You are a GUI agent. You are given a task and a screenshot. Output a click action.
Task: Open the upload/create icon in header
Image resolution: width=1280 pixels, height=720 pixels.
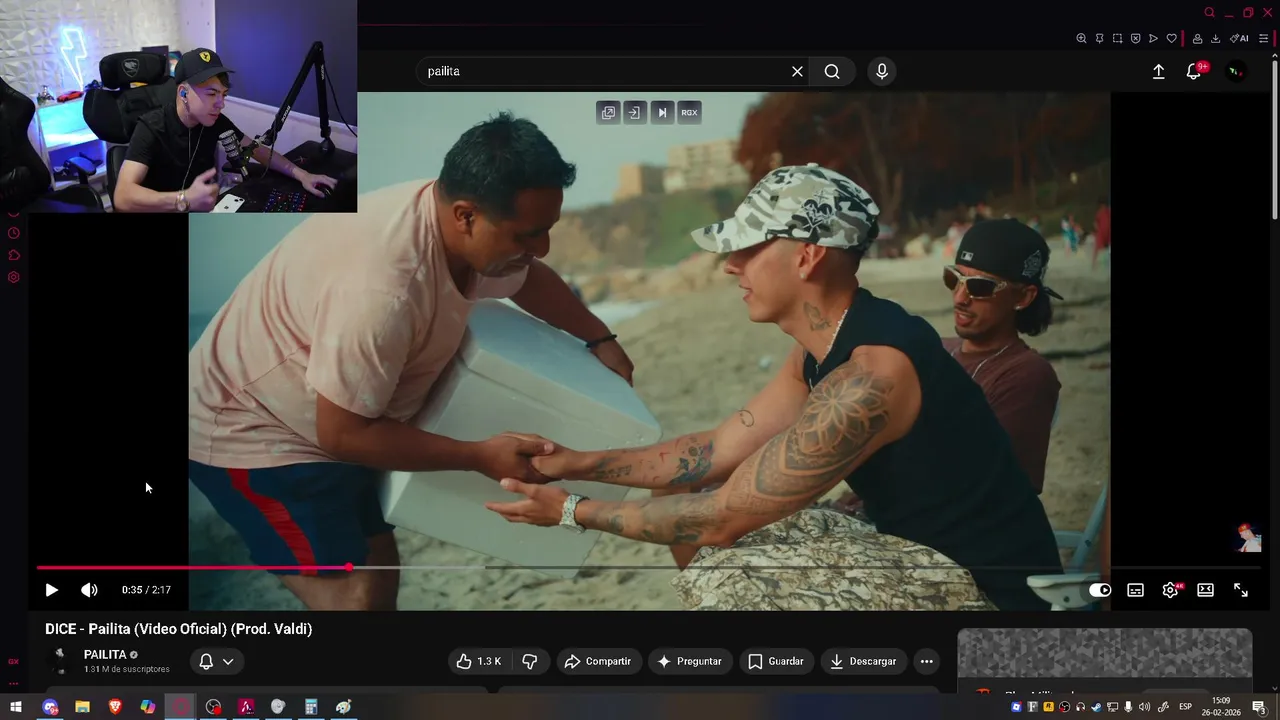tap(1158, 71)
